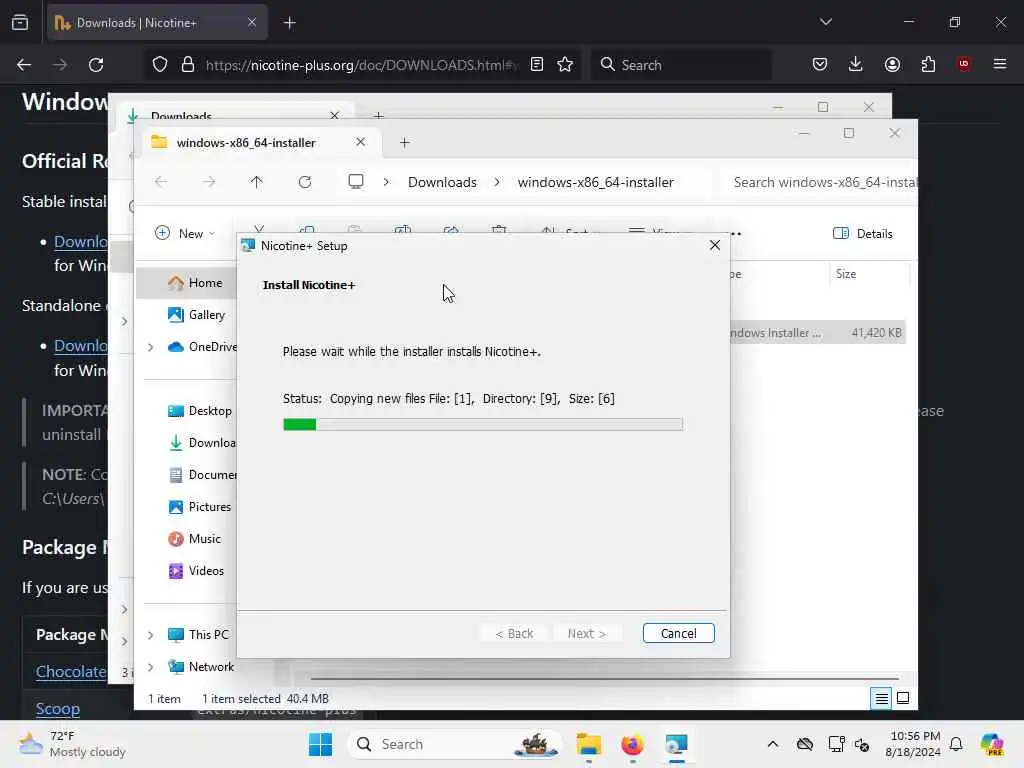The width and height of the screenshot is (1024, 768).
Task: Click Downloads in the breadcrumb path
Action: tap(442, 182)
